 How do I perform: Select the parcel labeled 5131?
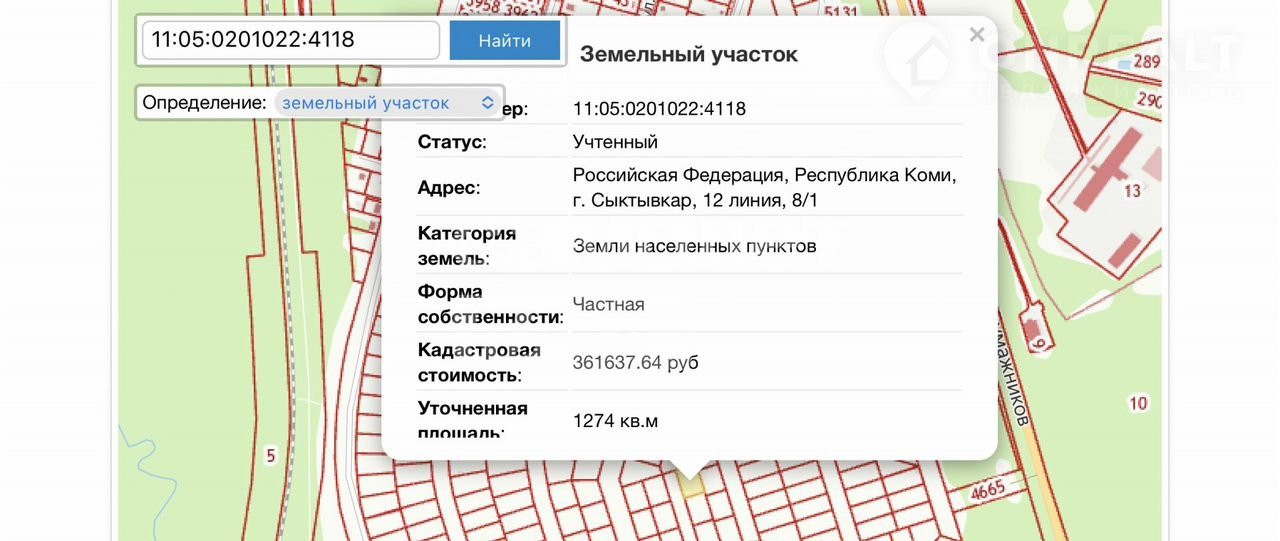coord(844,12)
